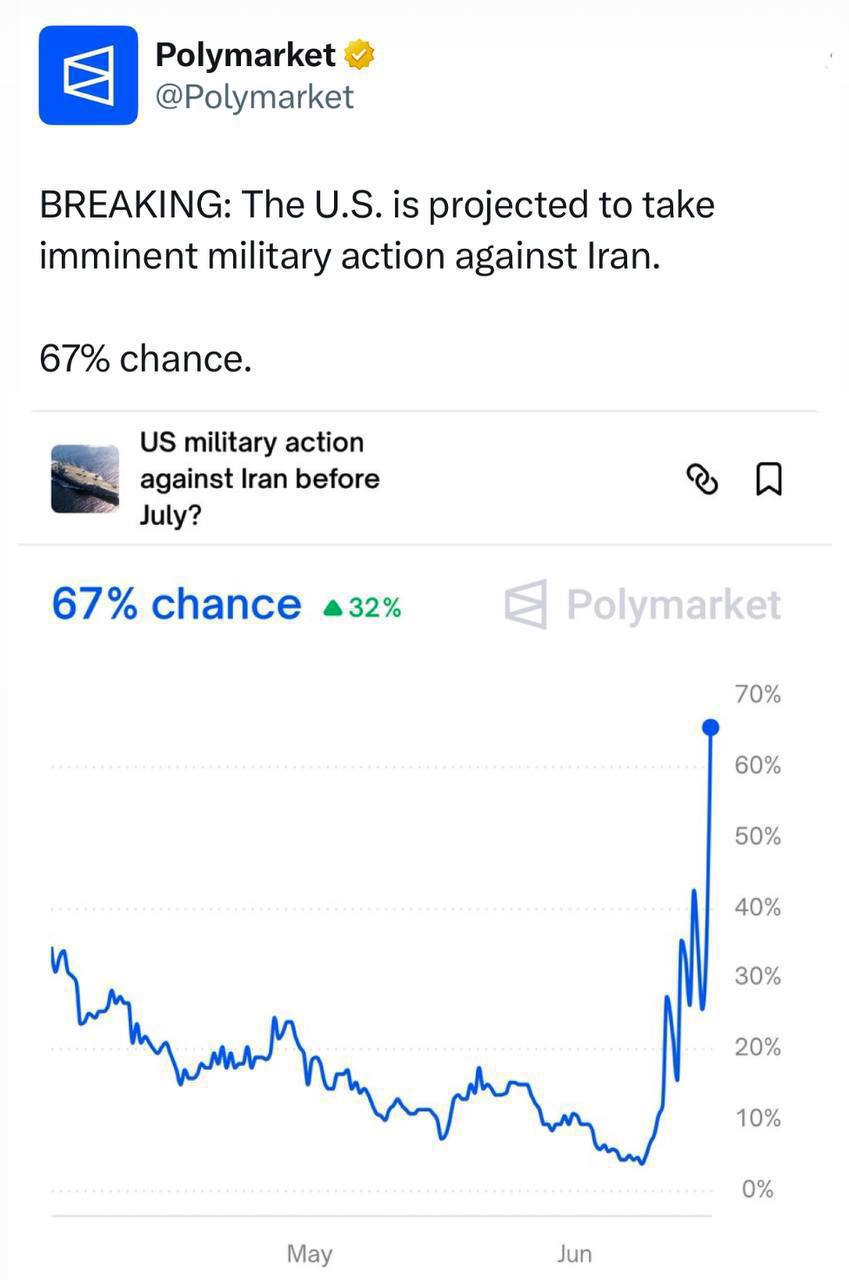Open the @Polymarket handle
The image size is (849, 1280).
(x=254, y=97)
